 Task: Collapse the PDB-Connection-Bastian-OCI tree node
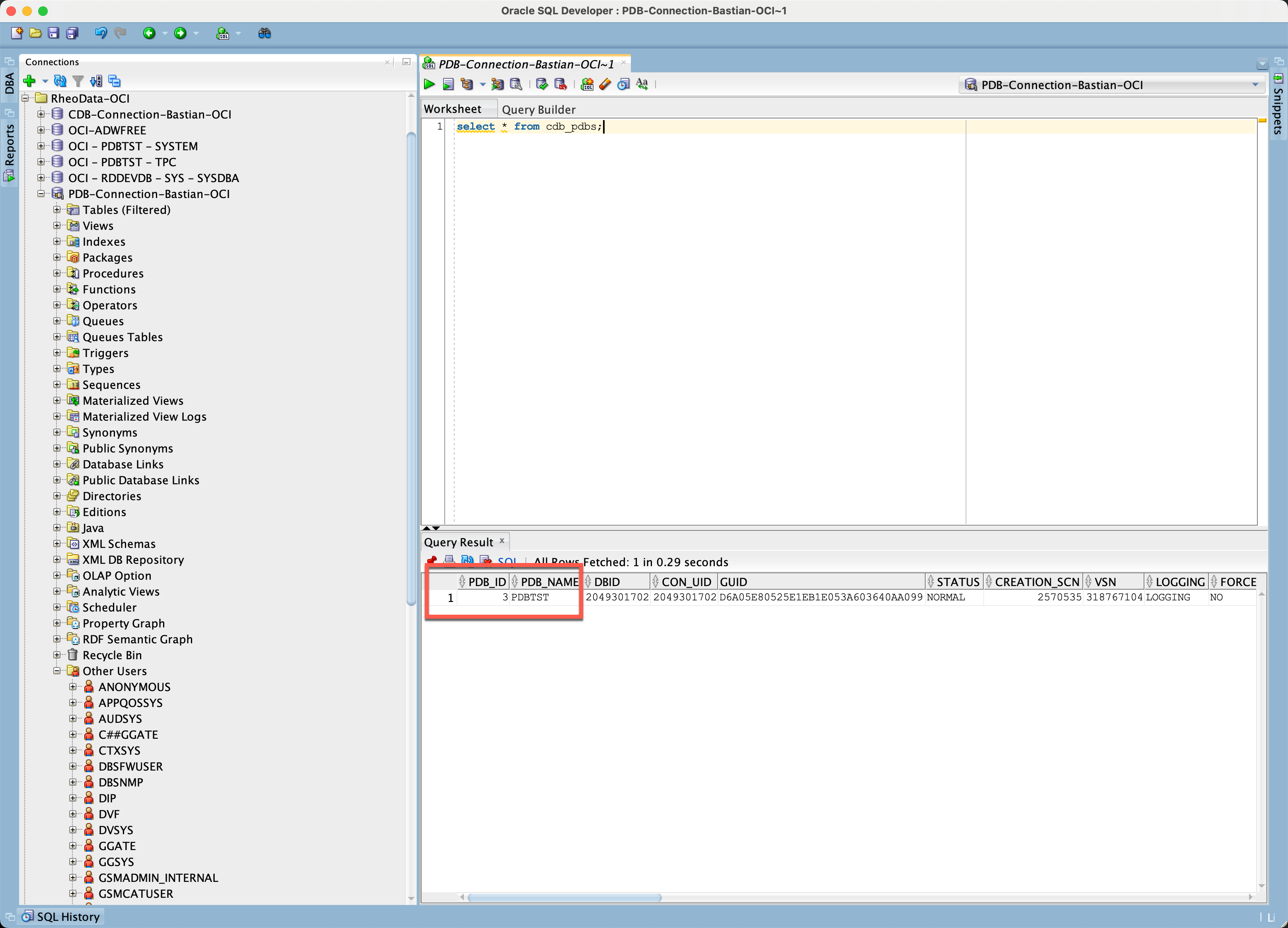[x=41, y=194]
